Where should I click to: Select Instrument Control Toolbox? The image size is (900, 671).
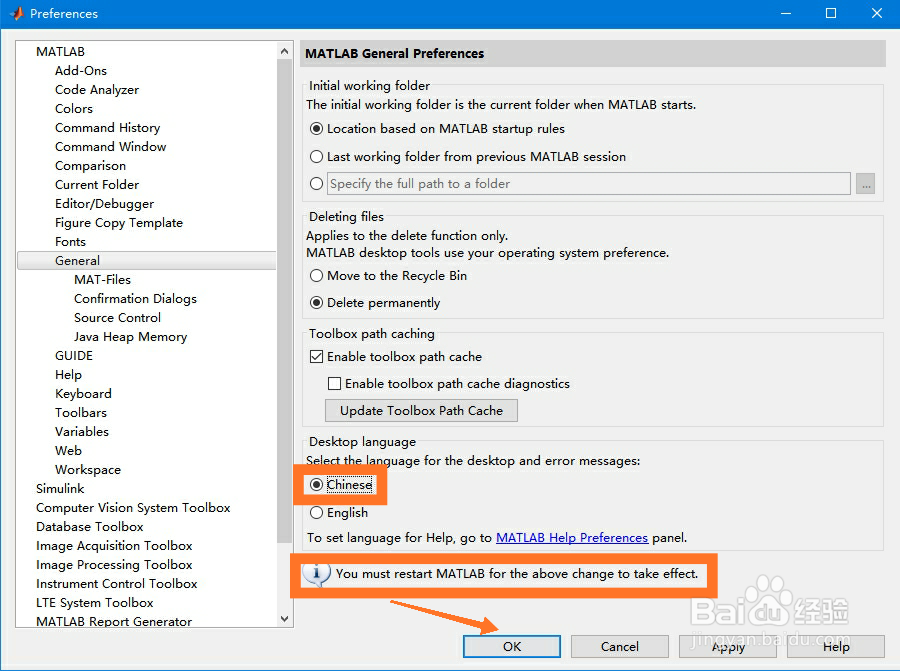117,584
